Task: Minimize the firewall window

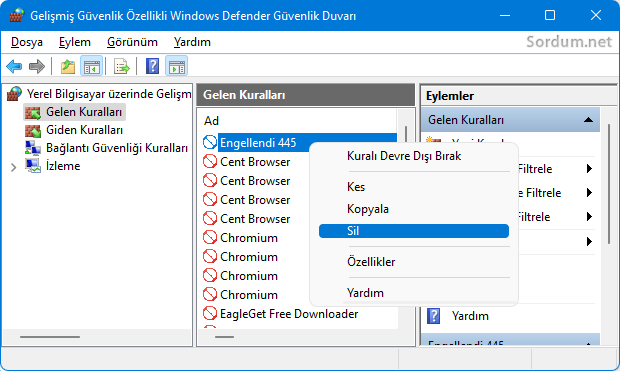Action: 505,15
